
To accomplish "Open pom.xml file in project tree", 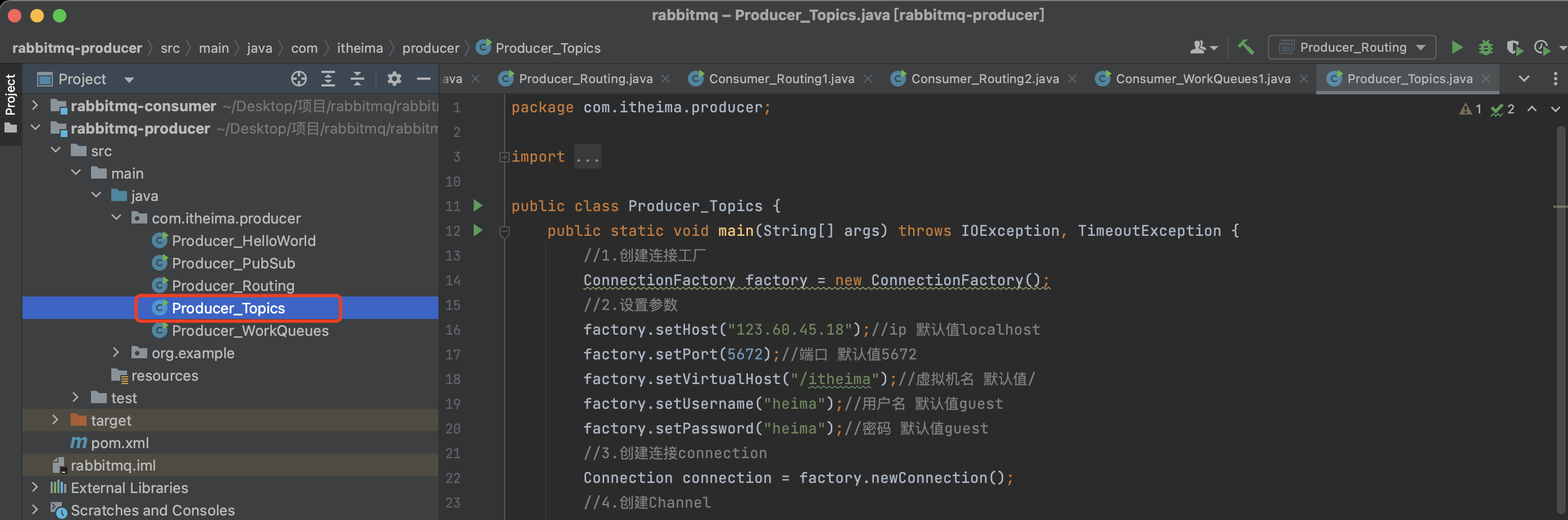I will tap(119, 443).
